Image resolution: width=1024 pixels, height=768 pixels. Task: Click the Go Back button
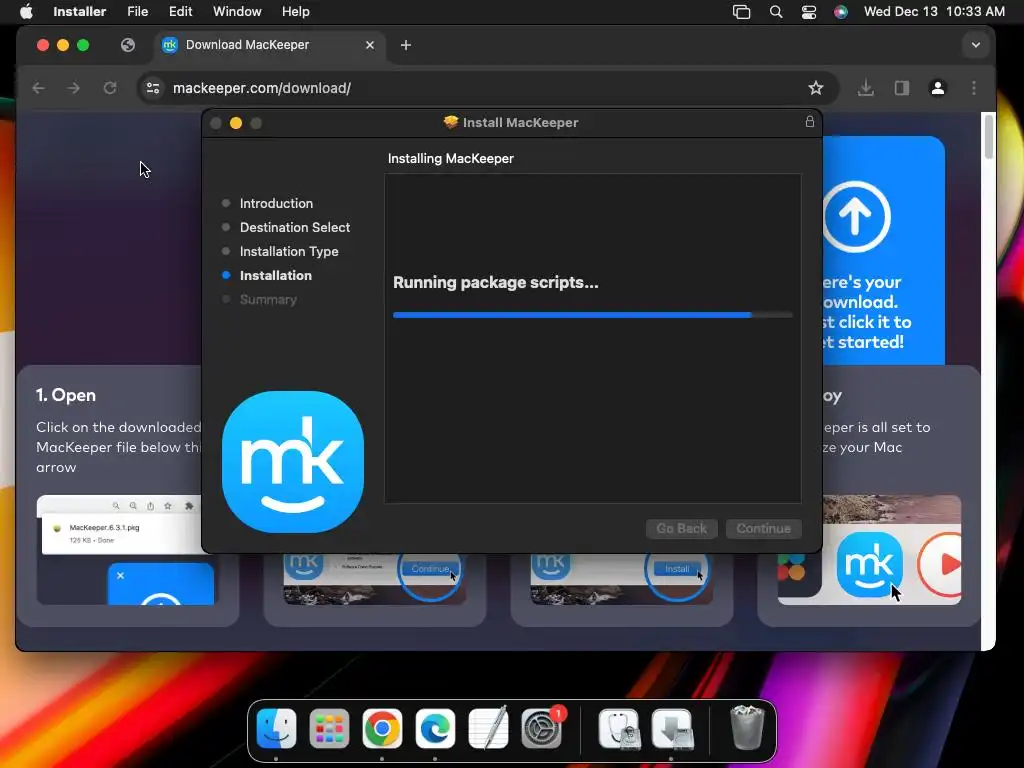pyautogui.click(x=681, y=528)
